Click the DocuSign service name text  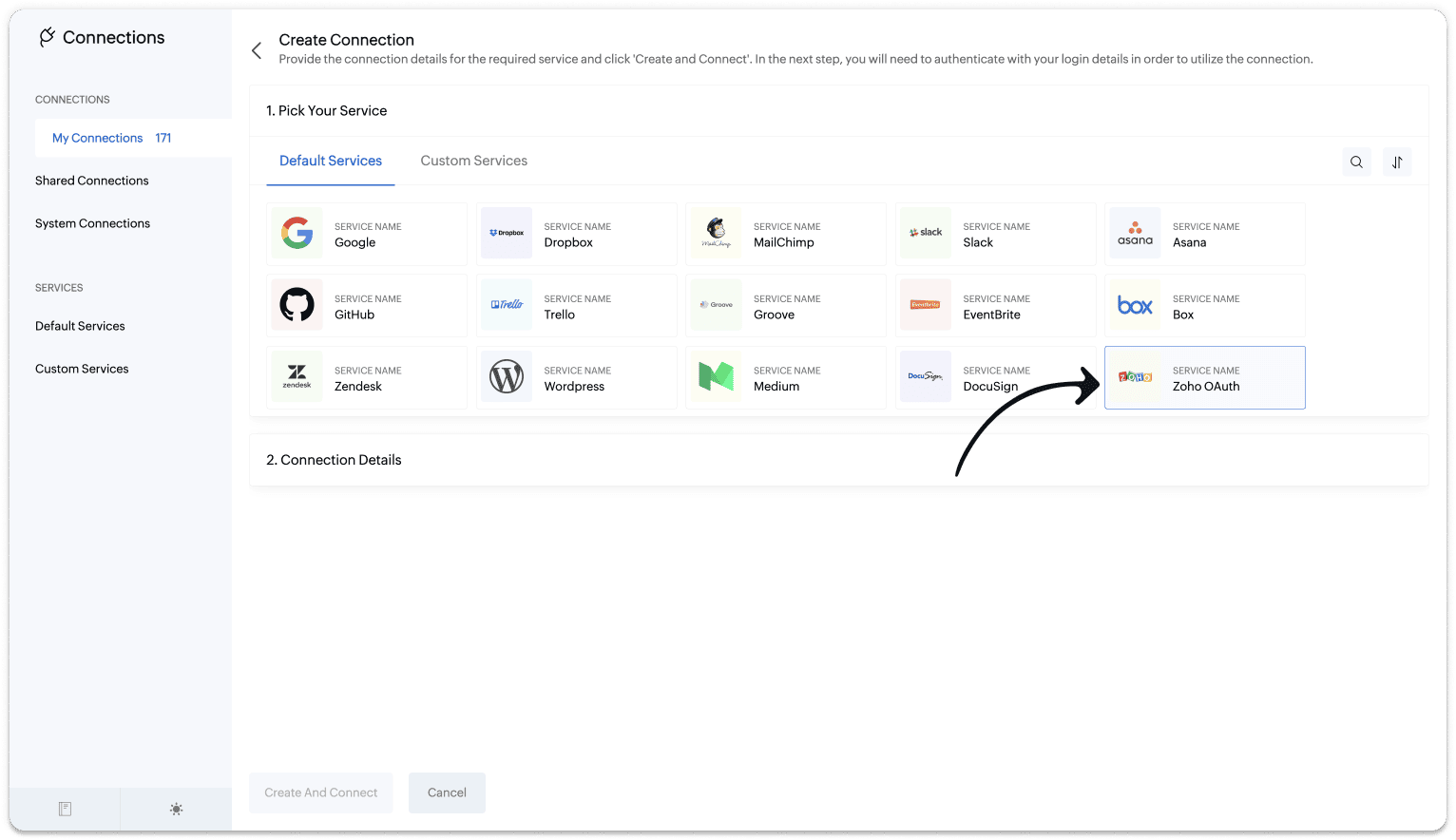[x=990, y=387]
